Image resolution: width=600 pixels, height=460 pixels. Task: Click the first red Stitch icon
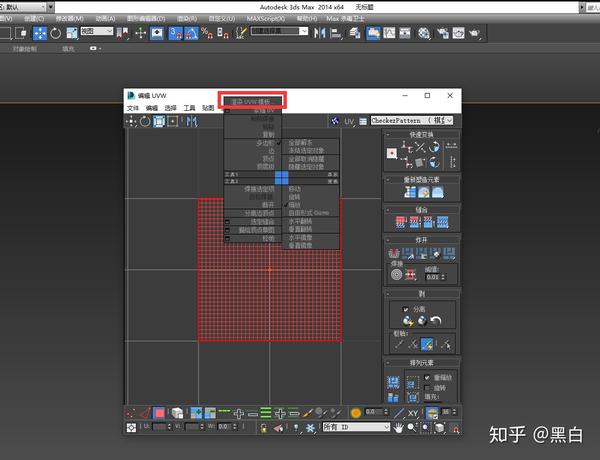click(400, 222)
